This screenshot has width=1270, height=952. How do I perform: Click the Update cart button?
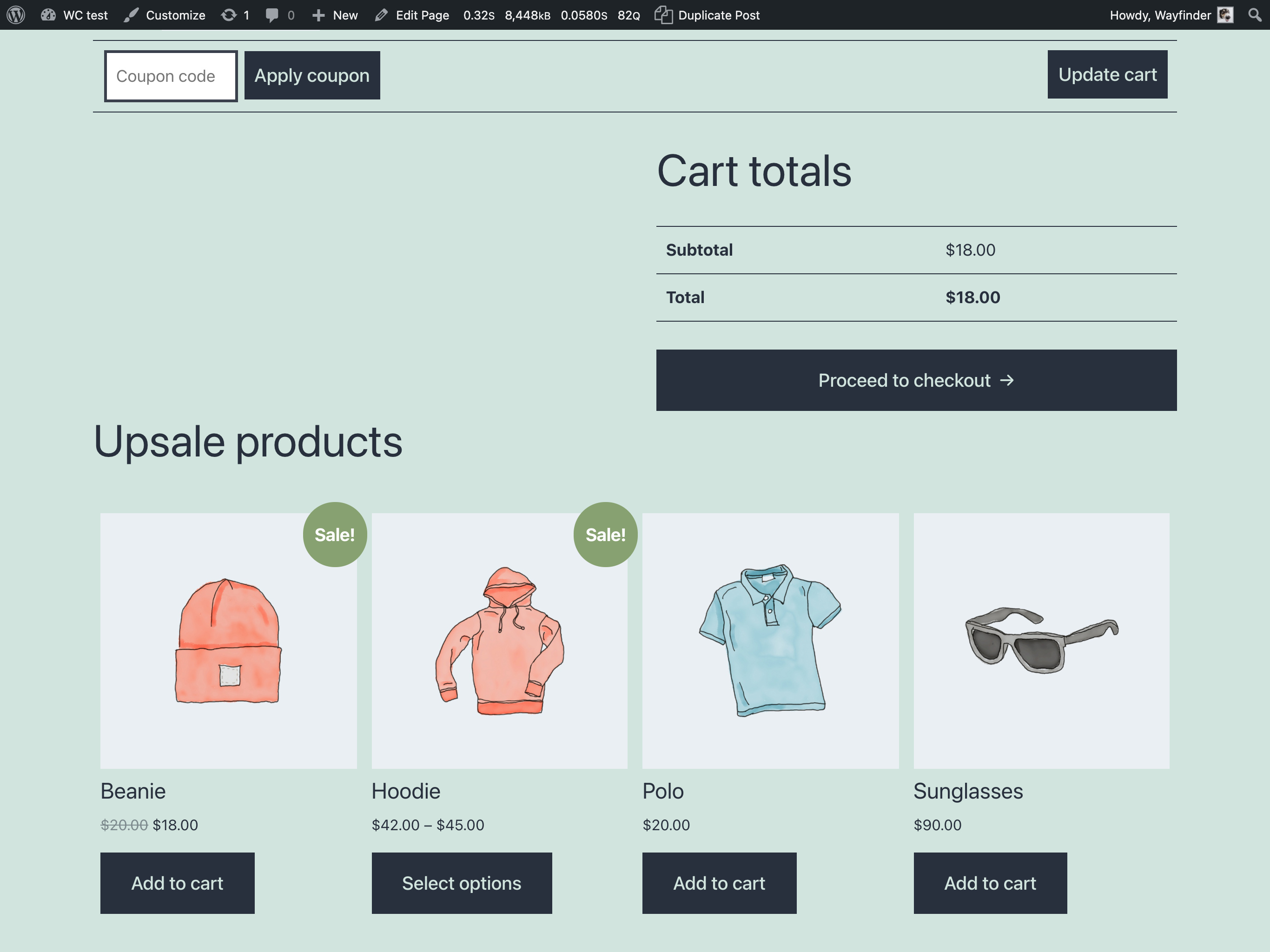[x=1107, y=75]
